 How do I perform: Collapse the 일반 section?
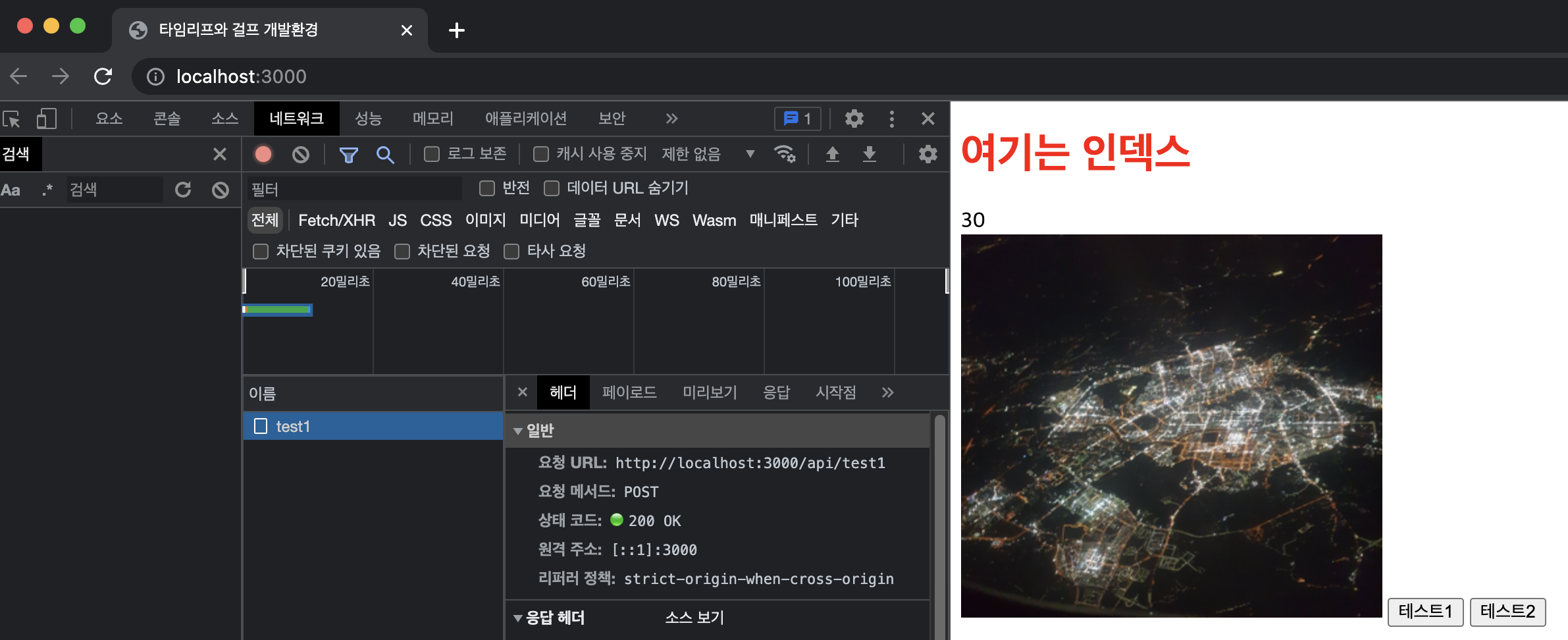pos(518,431)
